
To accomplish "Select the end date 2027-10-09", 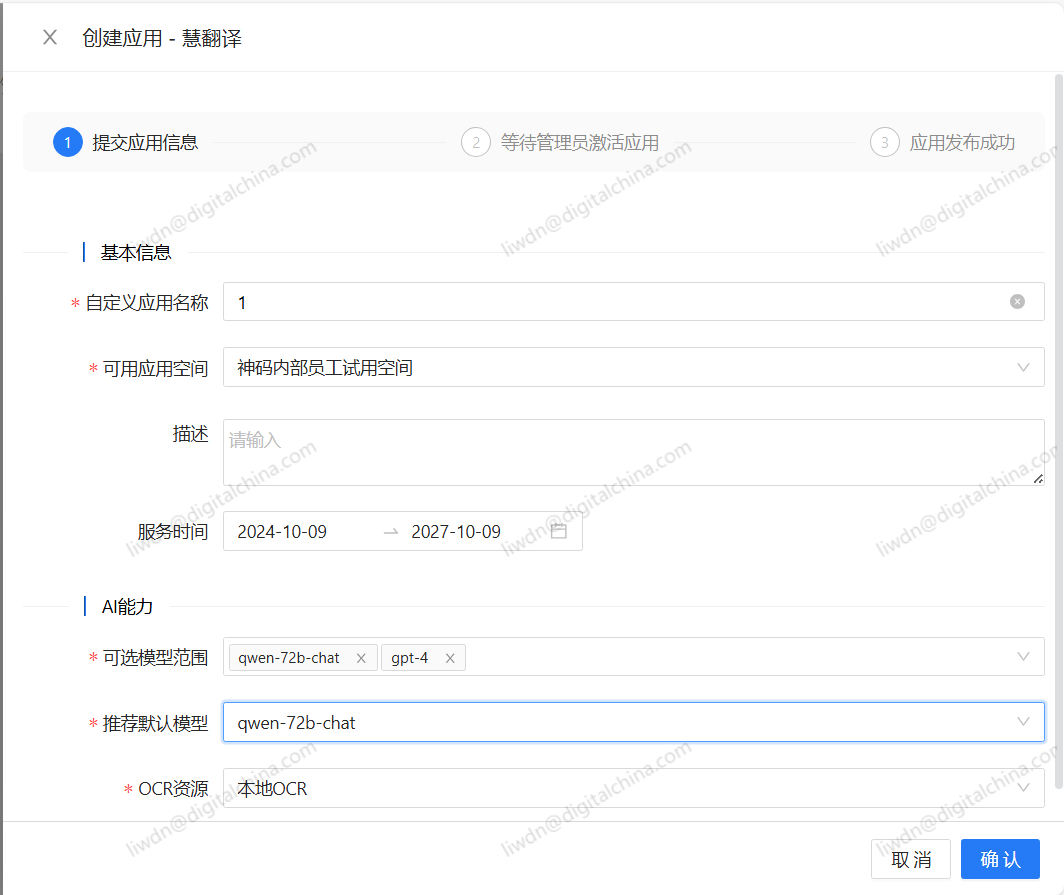I will coord(456,532).
